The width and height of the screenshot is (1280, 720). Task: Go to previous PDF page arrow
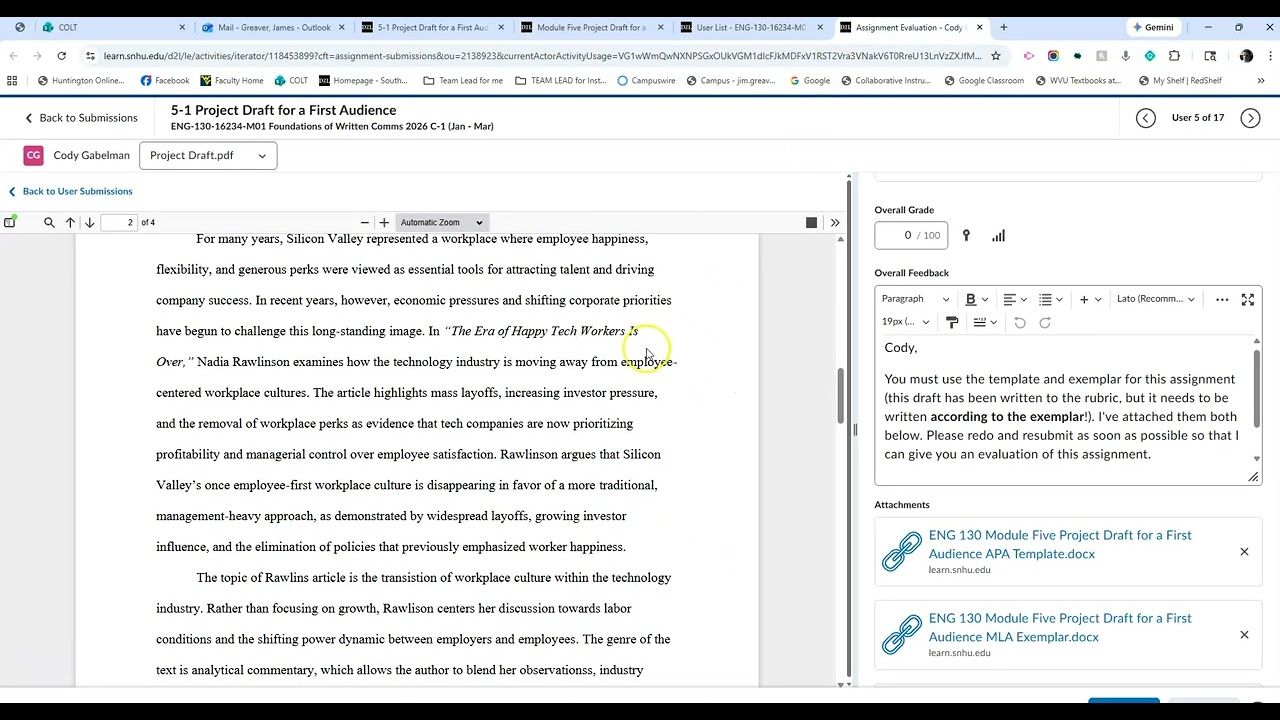tap(70, 222)
